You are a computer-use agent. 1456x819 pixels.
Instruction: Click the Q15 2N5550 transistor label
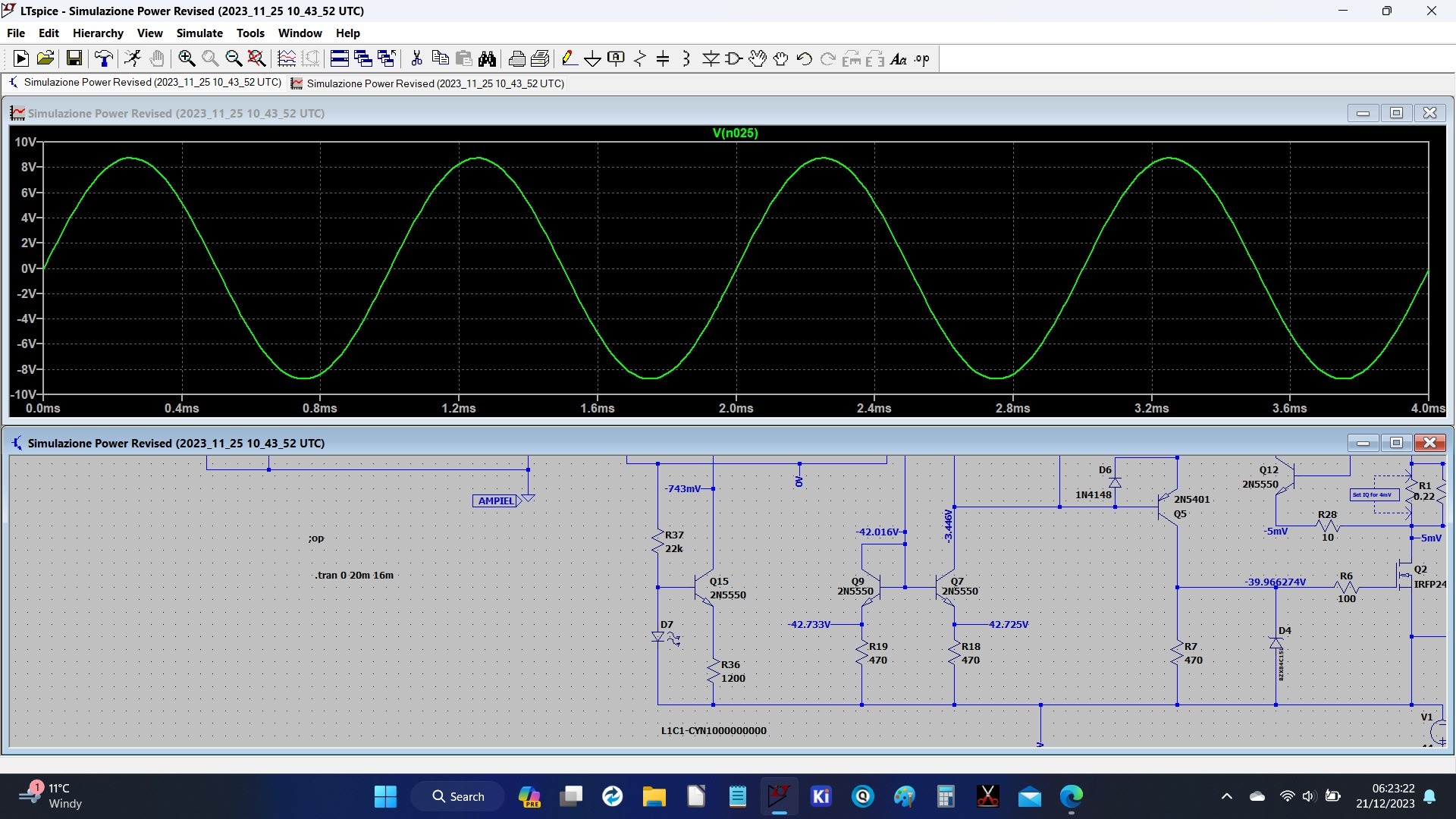click(727, 588)
